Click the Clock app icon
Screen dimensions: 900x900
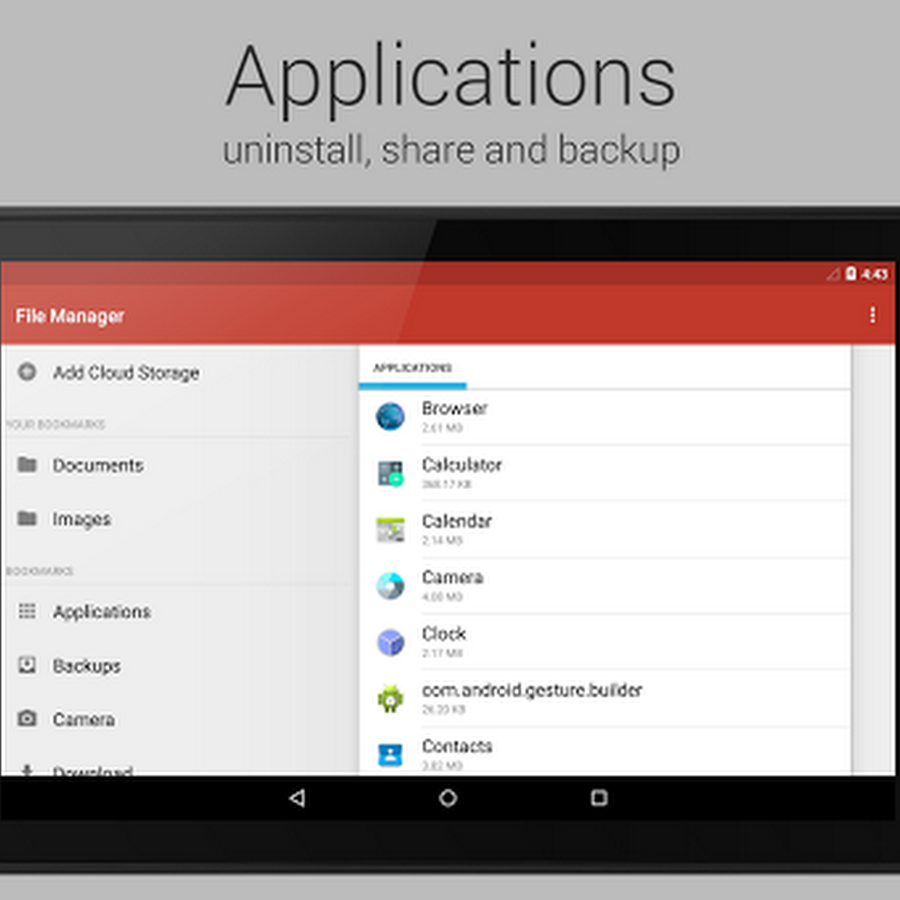click(390, 642)
